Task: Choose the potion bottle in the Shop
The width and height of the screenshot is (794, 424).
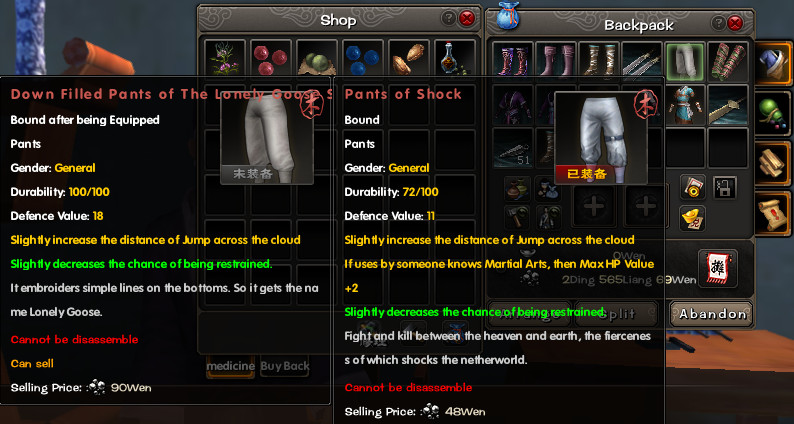Action: point(454,58)
